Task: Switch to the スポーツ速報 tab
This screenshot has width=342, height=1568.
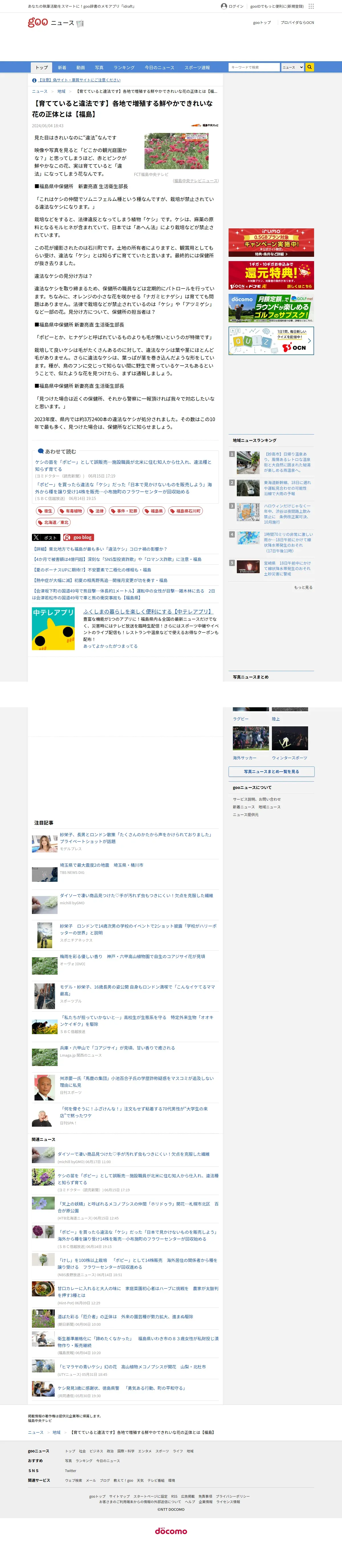Action: [197, 67]
